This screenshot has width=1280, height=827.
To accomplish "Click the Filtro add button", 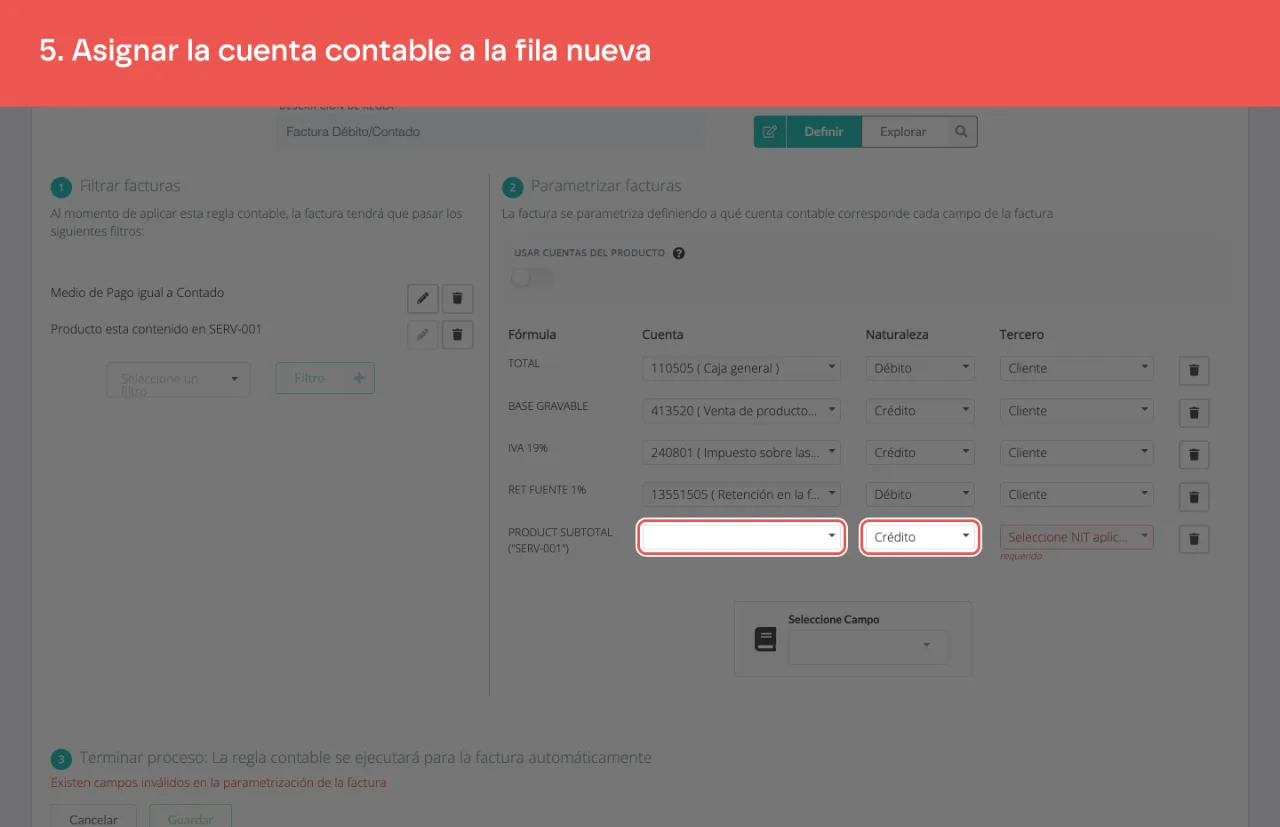I will [325, 378].
